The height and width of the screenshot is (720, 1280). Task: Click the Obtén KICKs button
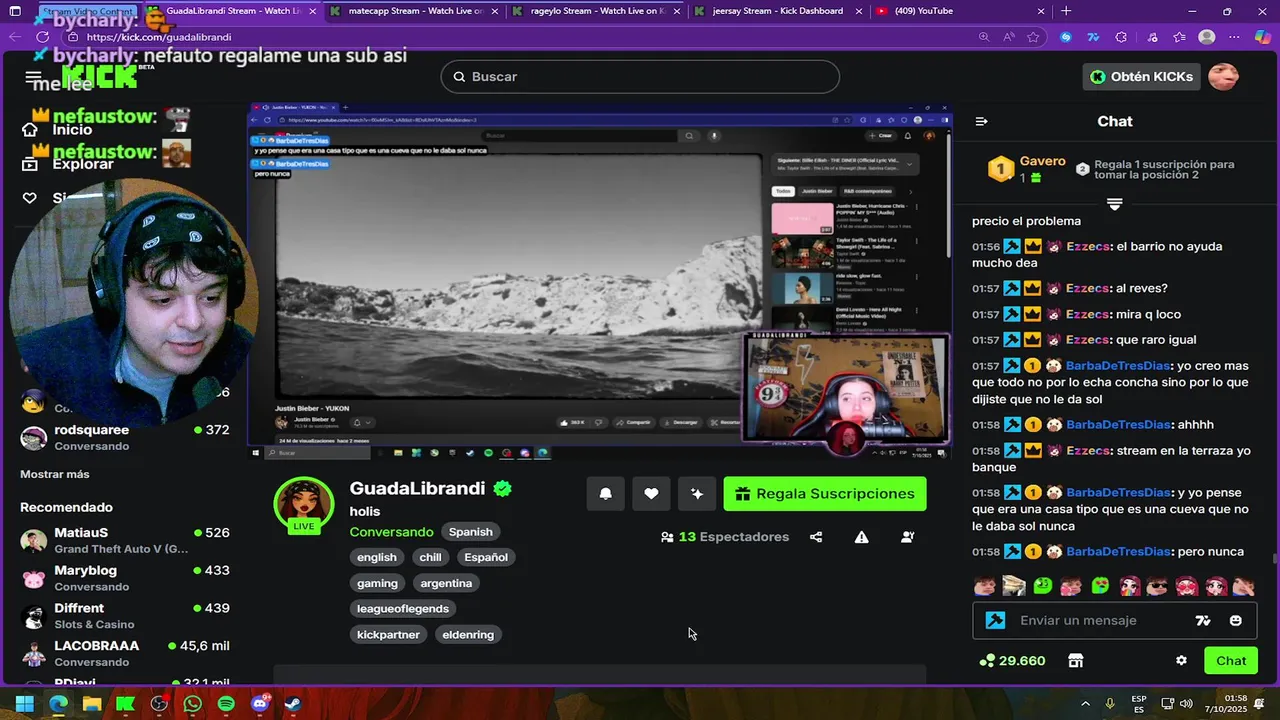pyautogui.click(x=1141, y=77)
